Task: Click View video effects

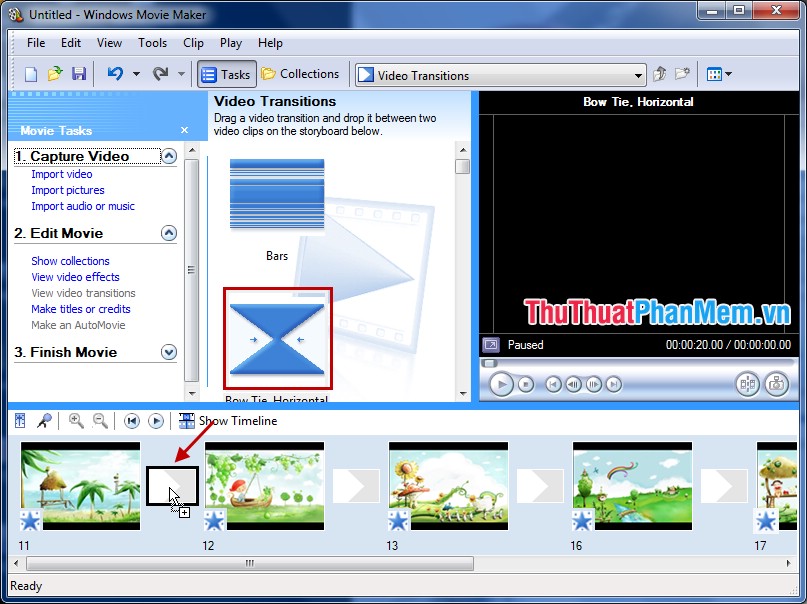Action: click(x=75, y=277)
